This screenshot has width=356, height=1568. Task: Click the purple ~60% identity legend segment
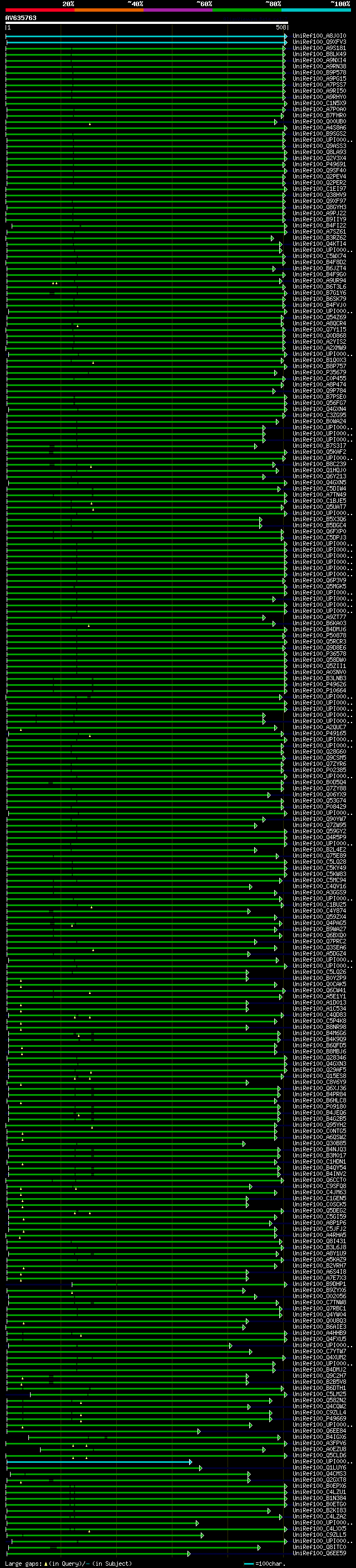tap(179, 10)
